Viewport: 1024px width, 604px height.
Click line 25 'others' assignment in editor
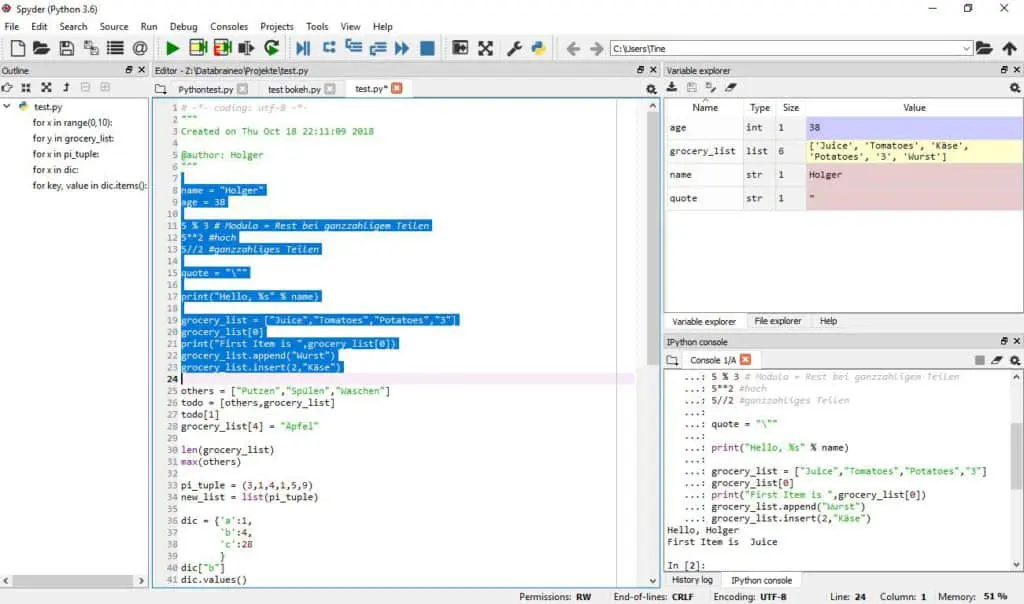coord(285,391)
